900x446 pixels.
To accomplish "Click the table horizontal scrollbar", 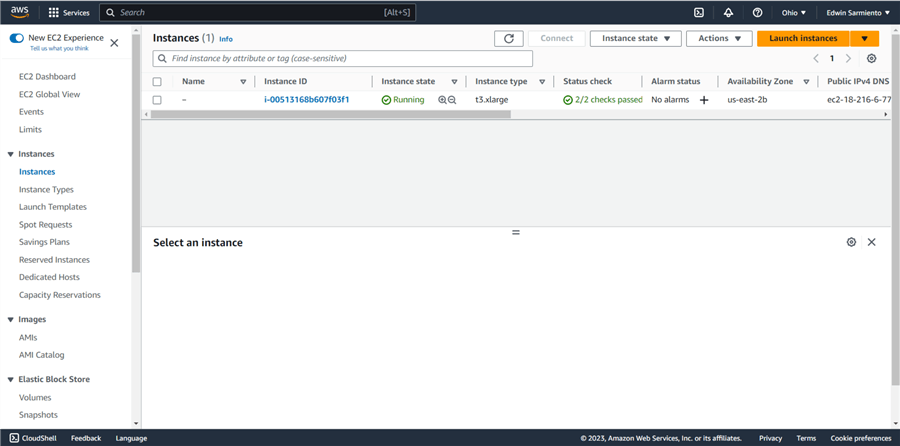I will tap(331, 115).
